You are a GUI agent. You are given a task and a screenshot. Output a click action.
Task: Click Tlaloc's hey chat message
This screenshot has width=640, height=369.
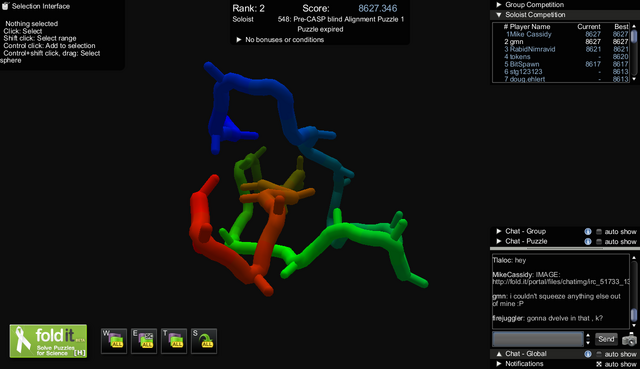coord(509,260)
